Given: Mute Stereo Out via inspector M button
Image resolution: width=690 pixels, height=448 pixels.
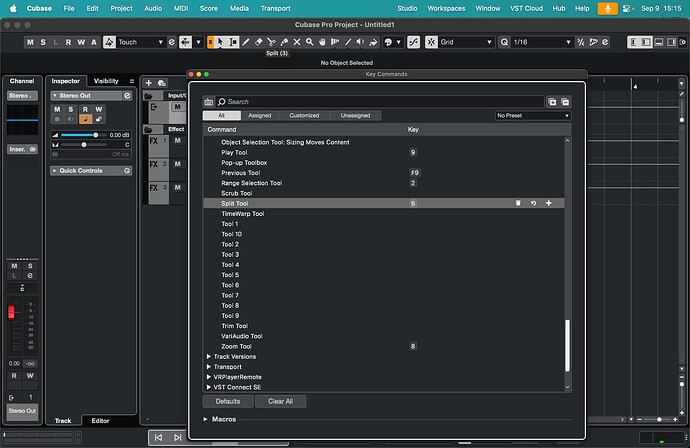Looking at the screenshot, I should [x=57, y=109].
